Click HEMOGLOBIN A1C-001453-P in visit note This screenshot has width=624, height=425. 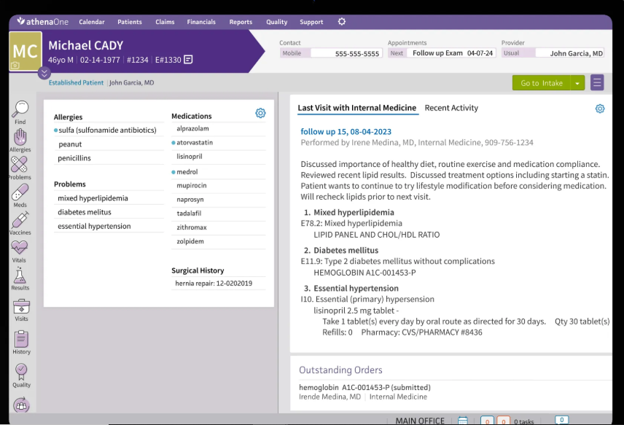pos(365,273)
